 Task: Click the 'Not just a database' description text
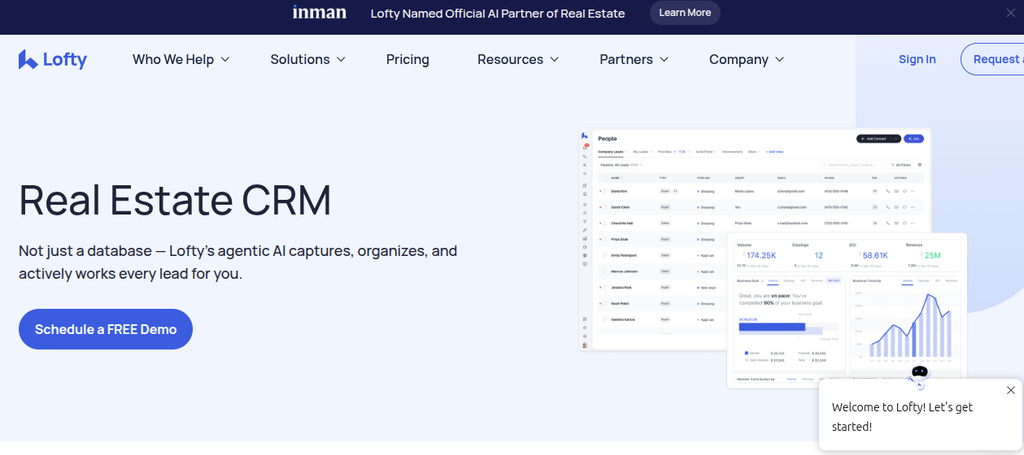238,262
